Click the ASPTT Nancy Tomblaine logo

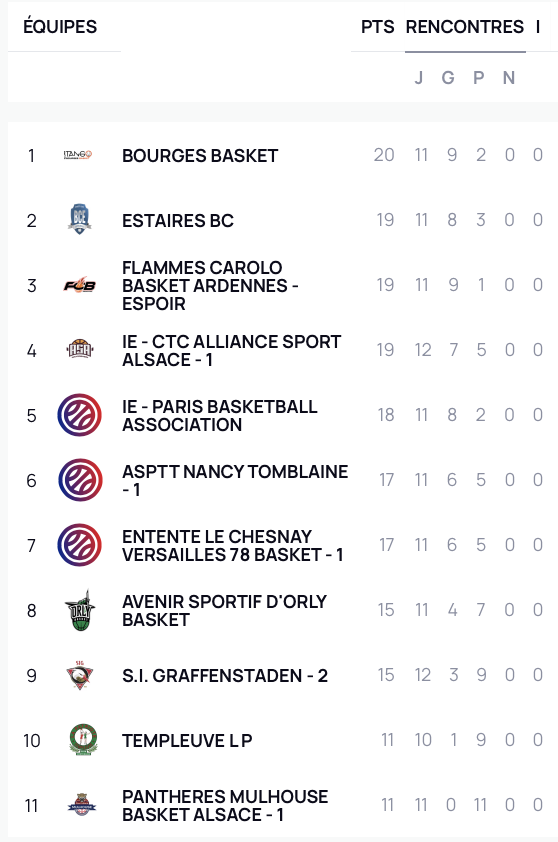[80, 480]
